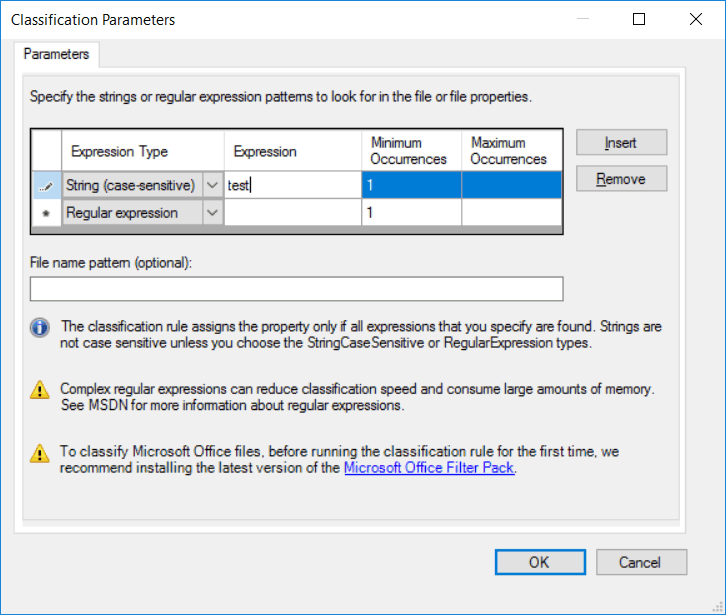The height and width of the screenshot is (615, 726).
Task: Close the Classification Parameters dialog
Action: point(695,19)
